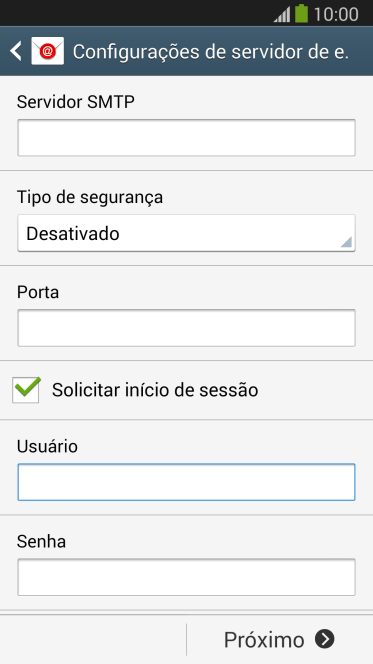Tap the green battery status icon
The width and height of the screenshot is (373, 664).
tap(301, 13)
